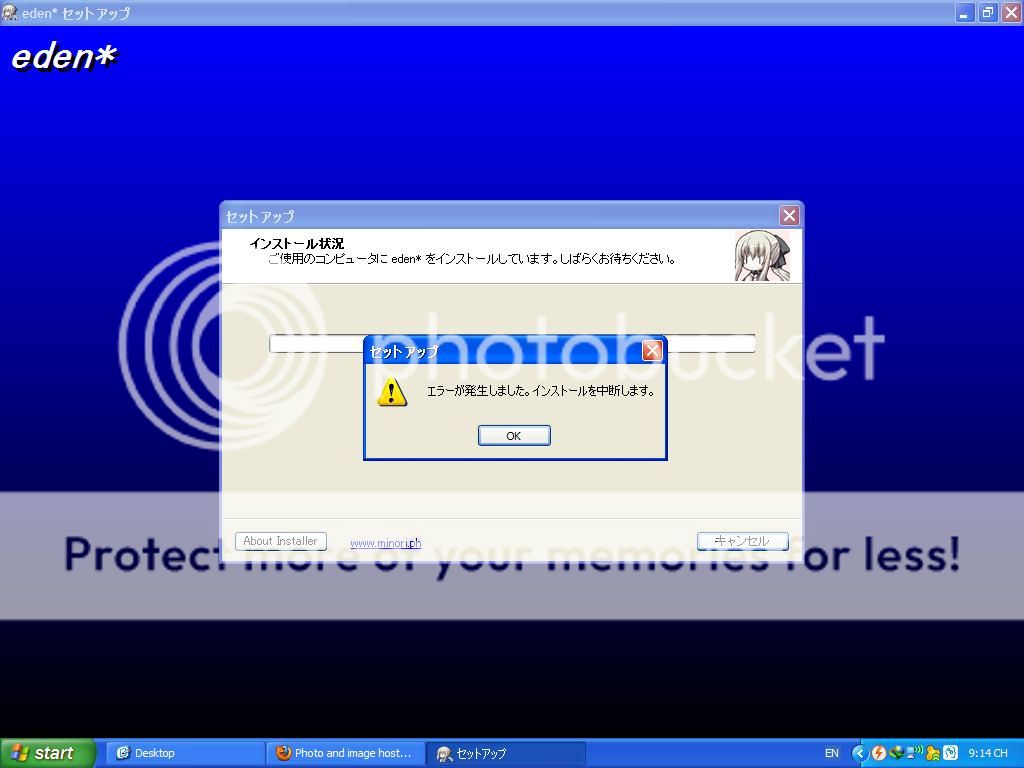Image resolution: width=1024 pixels, height=768 pixels.
Task: Open the wireless network connection tray icon
Action: tap(914, 753)
